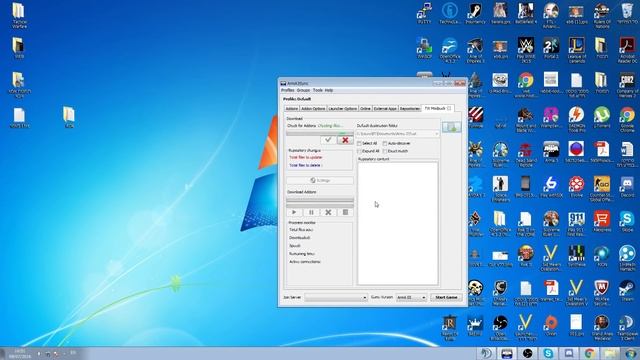640x360 pixels.
Task: Select the Acrobat Reader DC desktop icon
Action: coord(627,50)
